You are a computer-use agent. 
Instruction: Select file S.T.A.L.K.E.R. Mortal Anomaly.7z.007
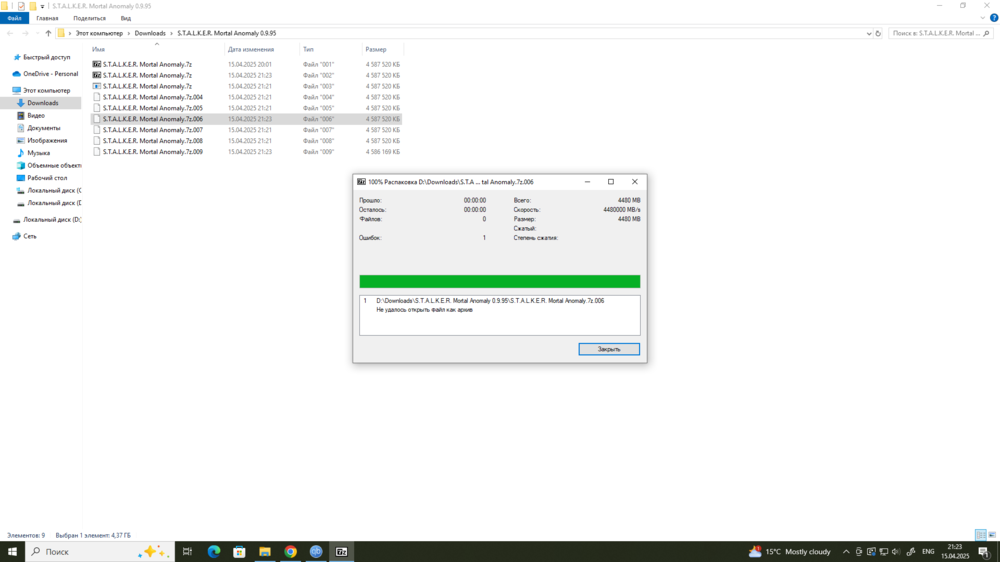(152, 130)
